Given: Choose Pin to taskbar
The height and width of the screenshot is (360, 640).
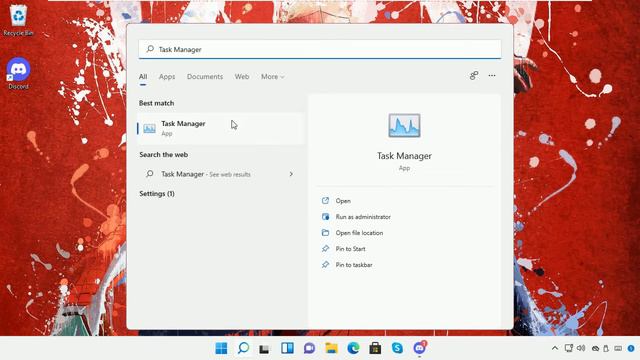Looking at the screenshot, I should coord(354,265).
